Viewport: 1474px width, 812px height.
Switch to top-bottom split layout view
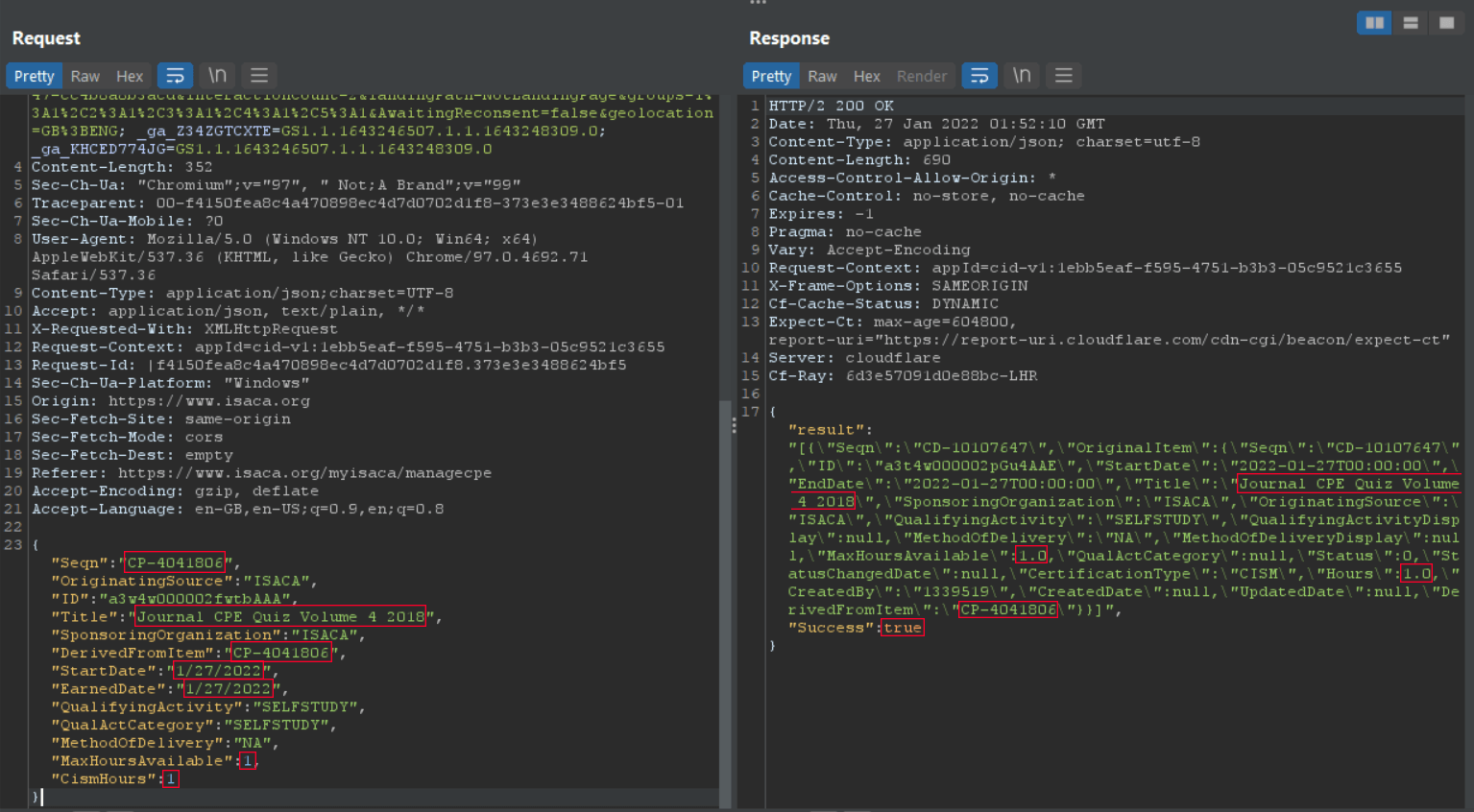click(1411, 23)
